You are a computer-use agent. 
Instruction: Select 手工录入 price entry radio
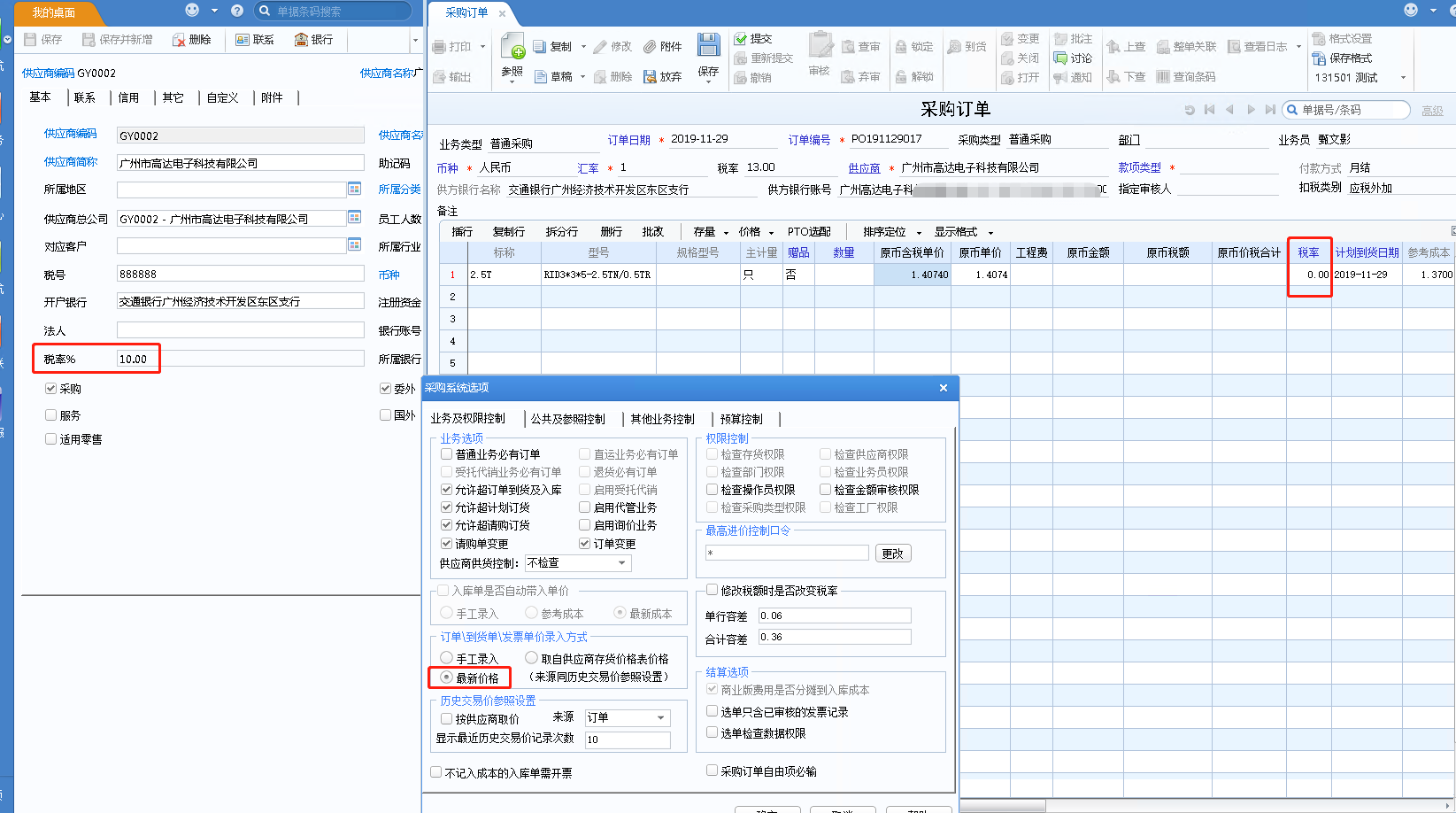click(447, 658)
